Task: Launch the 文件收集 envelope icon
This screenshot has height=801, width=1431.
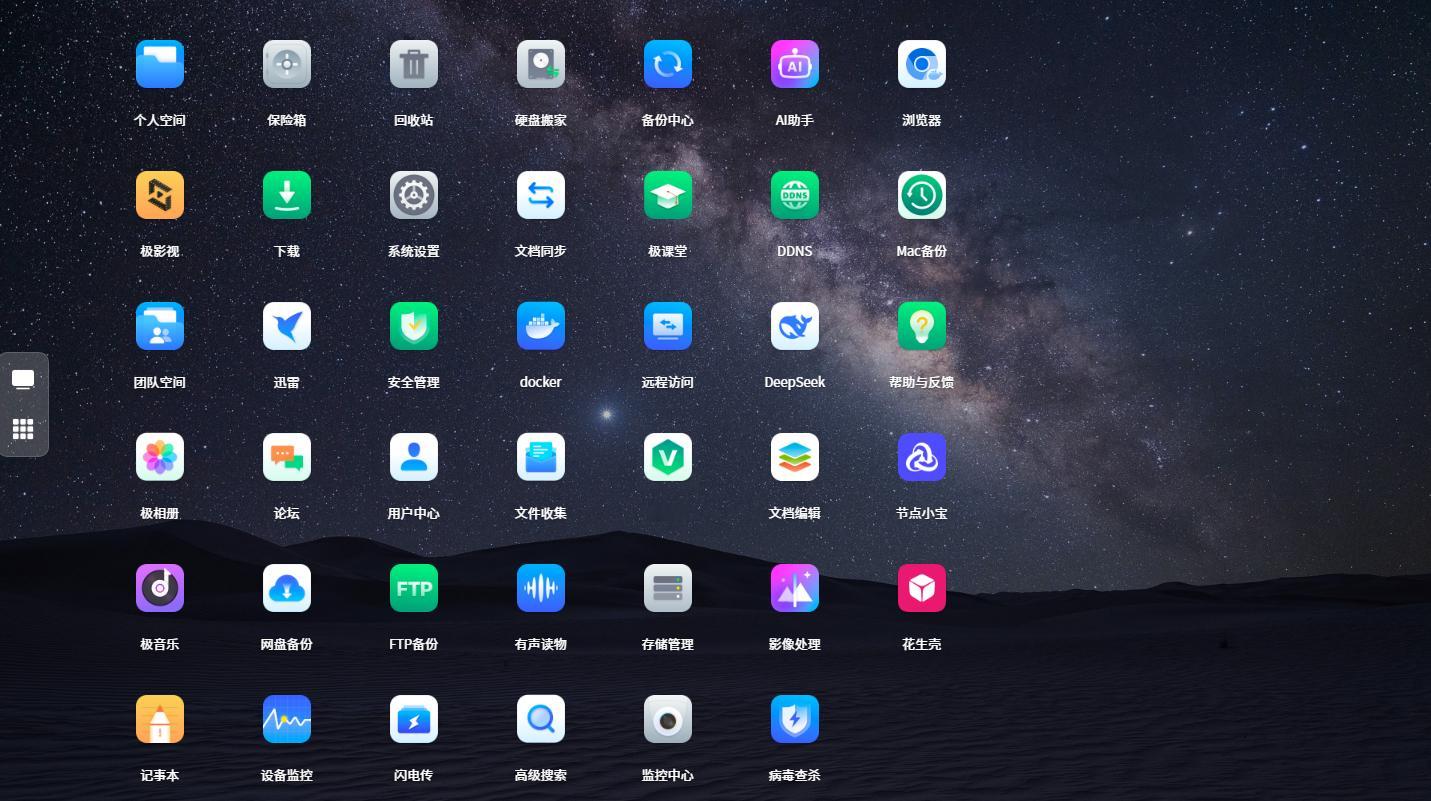Action: [x=541, y=457]
